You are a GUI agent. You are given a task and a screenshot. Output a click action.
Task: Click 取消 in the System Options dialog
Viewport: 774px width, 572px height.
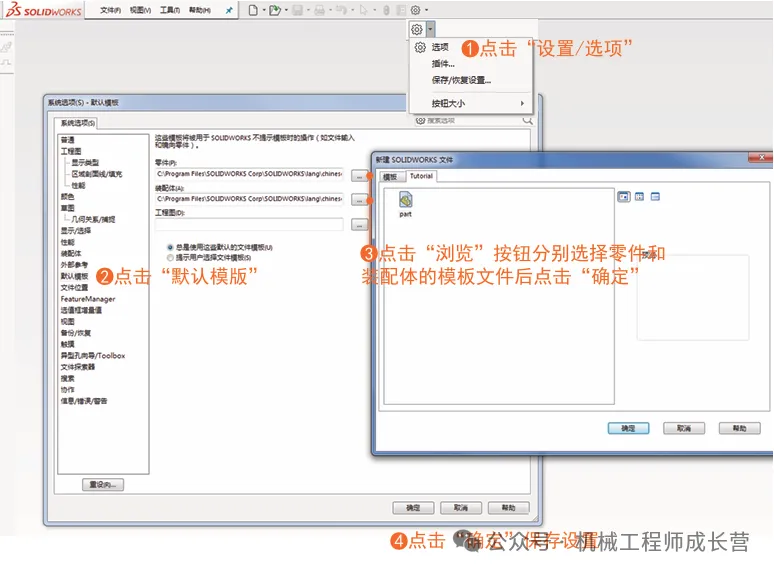tap(461, 508)
